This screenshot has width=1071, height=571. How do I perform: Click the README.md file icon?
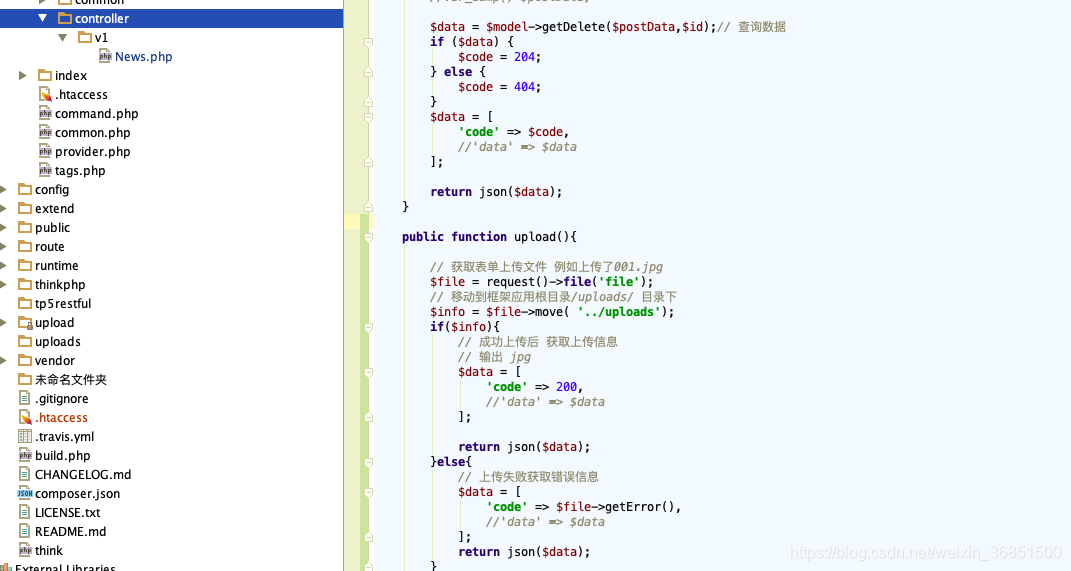[25, 531]
